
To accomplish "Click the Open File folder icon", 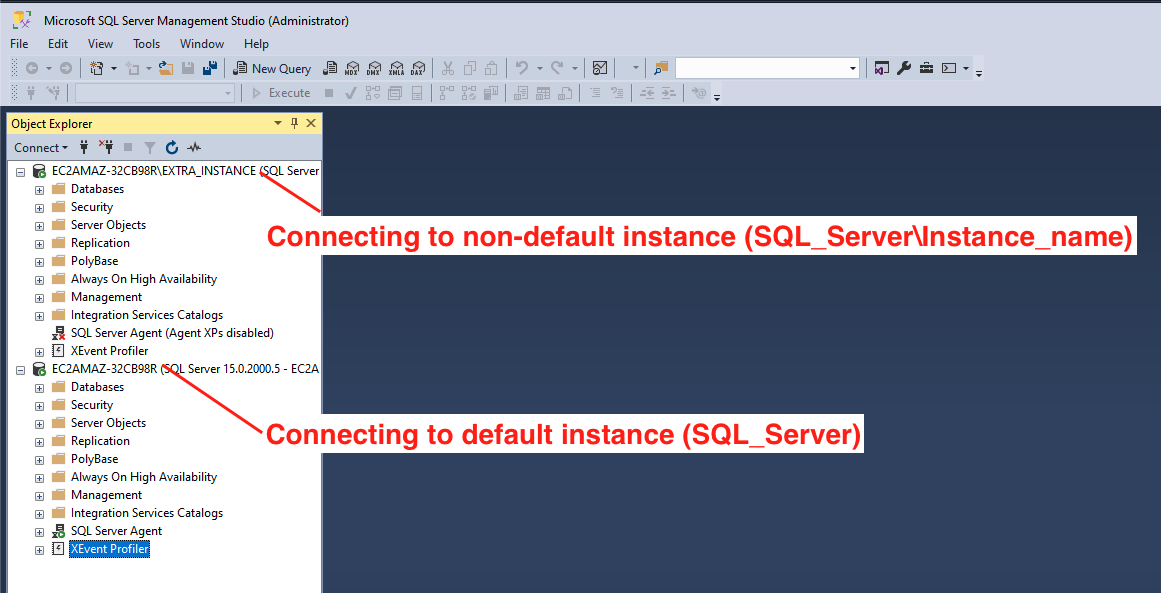I will [x=166, y=68].
